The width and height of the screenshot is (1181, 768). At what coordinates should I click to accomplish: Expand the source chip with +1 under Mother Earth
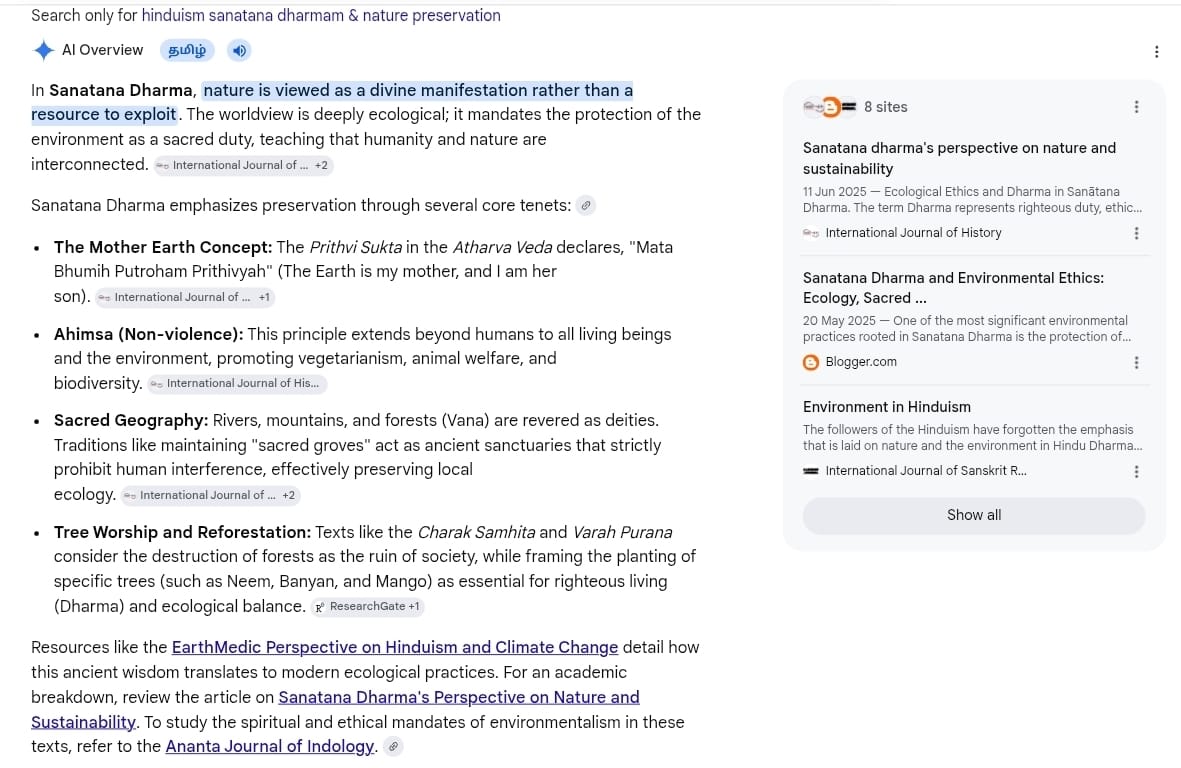185,297
